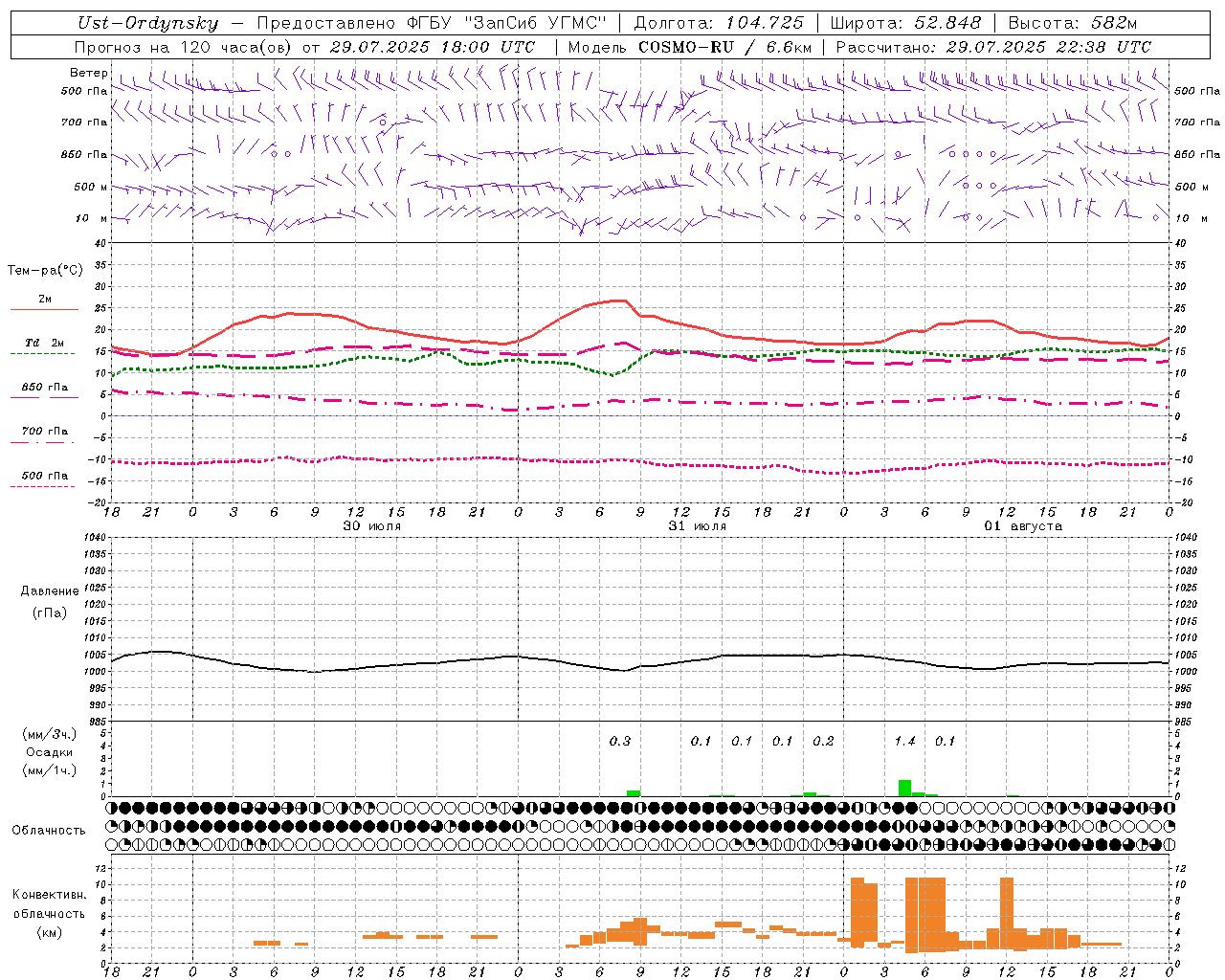Click the 31 июля date label
The image size is (1225, 980).
point(698,526)
